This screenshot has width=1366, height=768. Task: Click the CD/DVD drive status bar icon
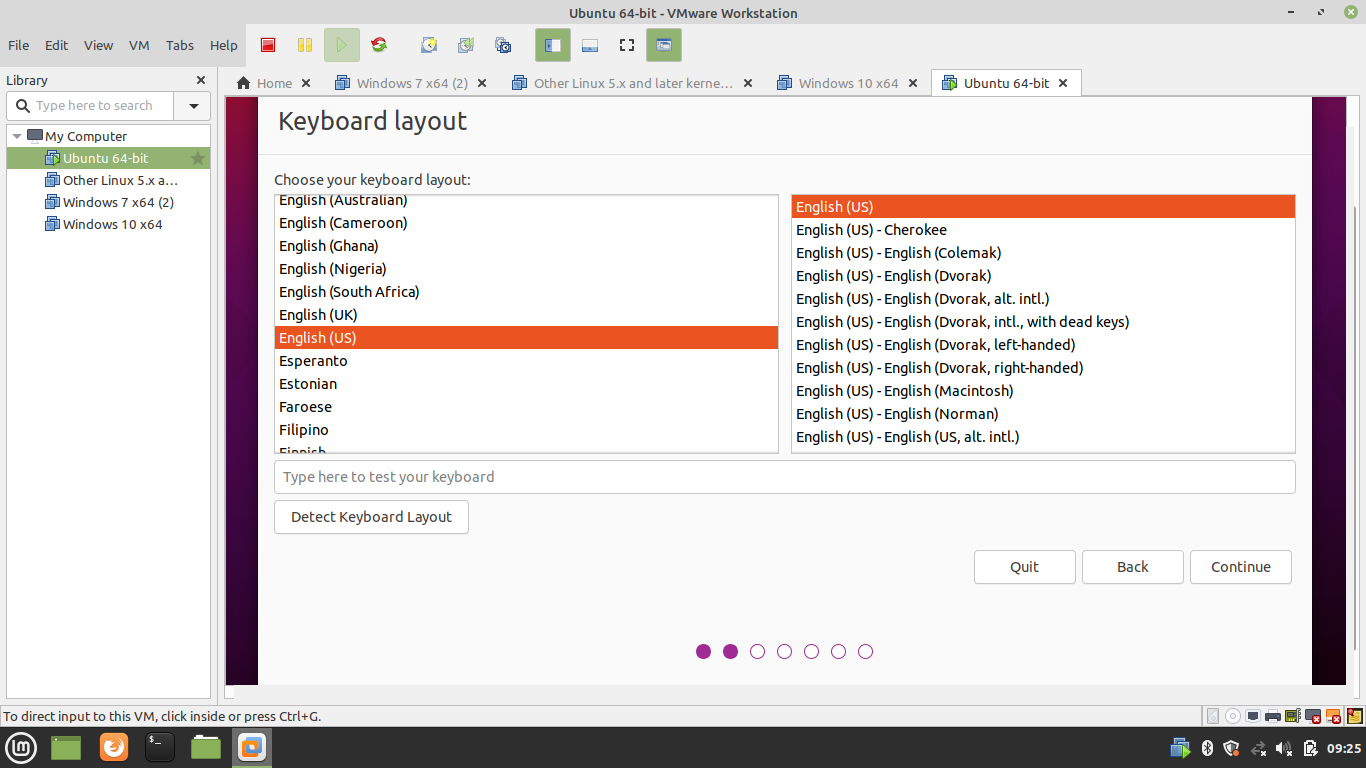1233,716
